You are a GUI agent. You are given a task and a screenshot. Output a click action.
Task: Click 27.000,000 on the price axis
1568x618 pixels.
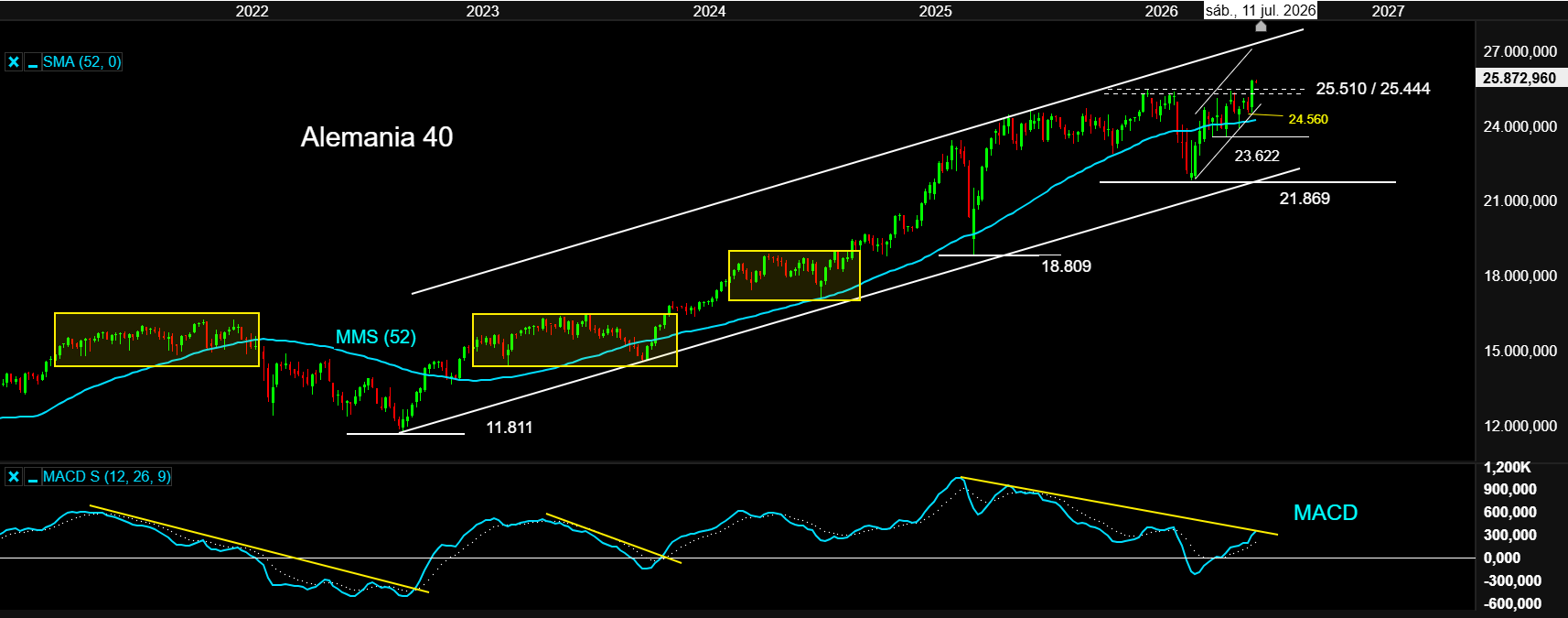[x=1520, y=52]
